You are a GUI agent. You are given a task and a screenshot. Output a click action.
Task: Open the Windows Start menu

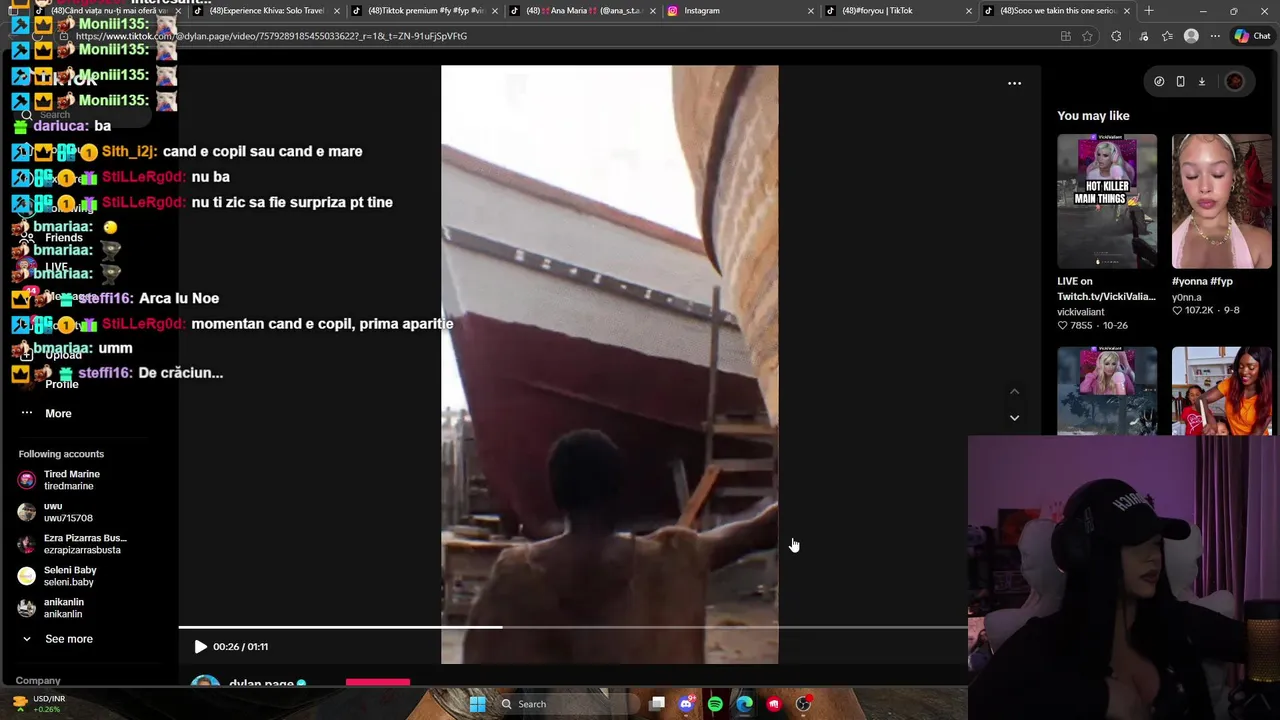pyautogui.click(x=477, y=705)
